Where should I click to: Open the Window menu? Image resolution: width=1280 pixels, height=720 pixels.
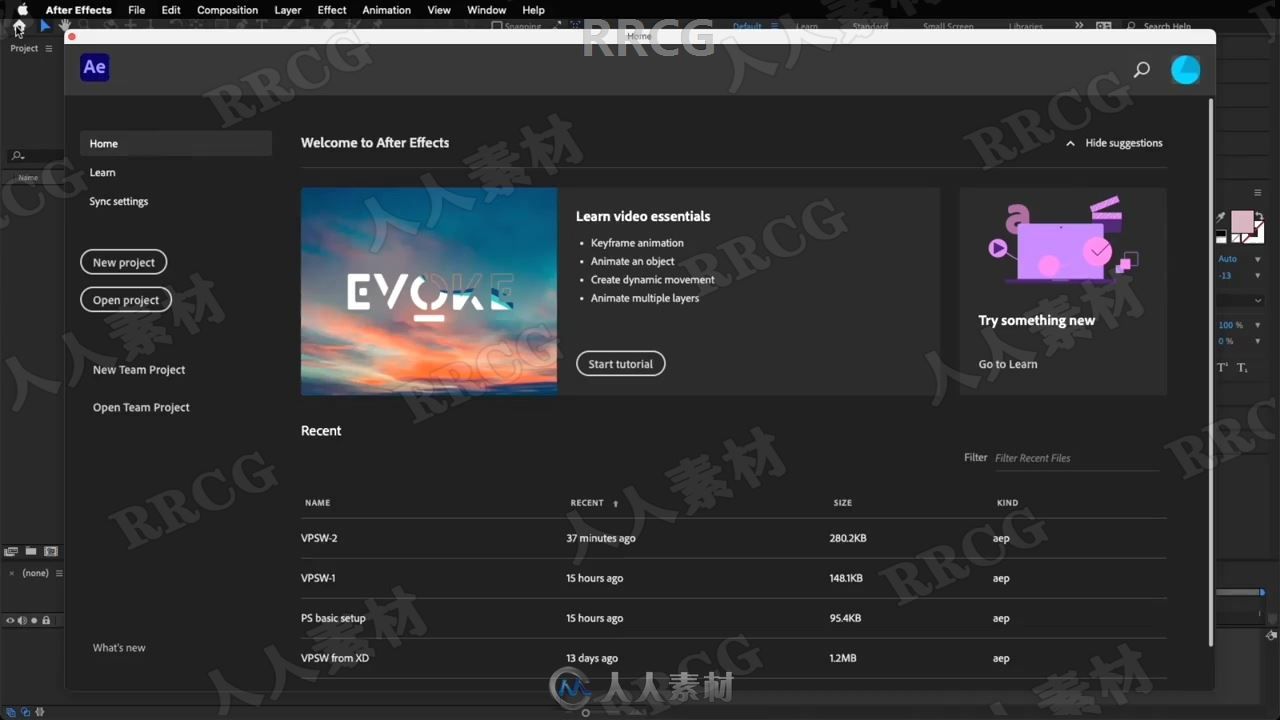click(x=487, y=10)
